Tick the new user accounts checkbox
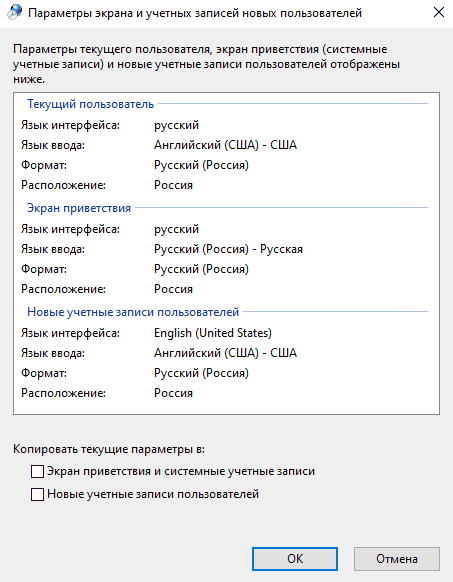Viewport: 453px width, 582px height. coord(38,494)
